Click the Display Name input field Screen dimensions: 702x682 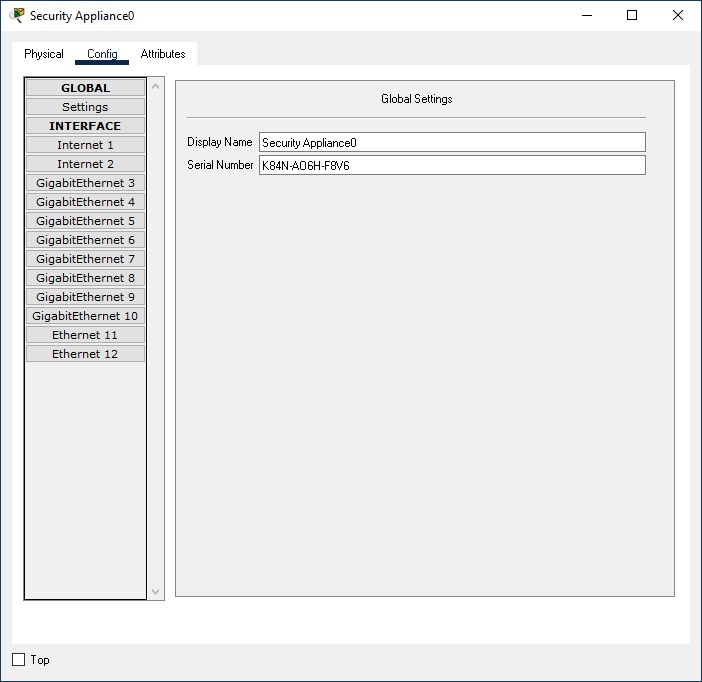(452, 142)
